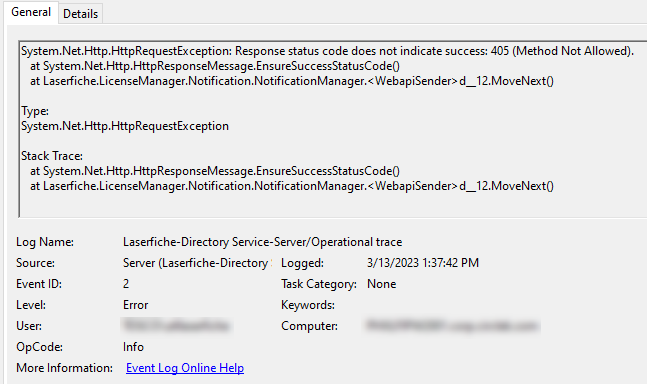Select the General tab
647x384 pixels.
31,12
